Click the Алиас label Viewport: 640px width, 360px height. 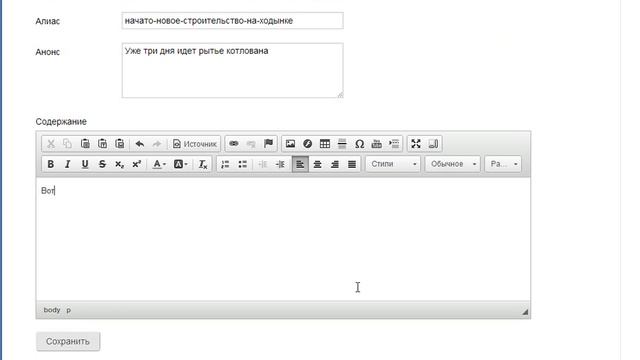coord(48,21)
